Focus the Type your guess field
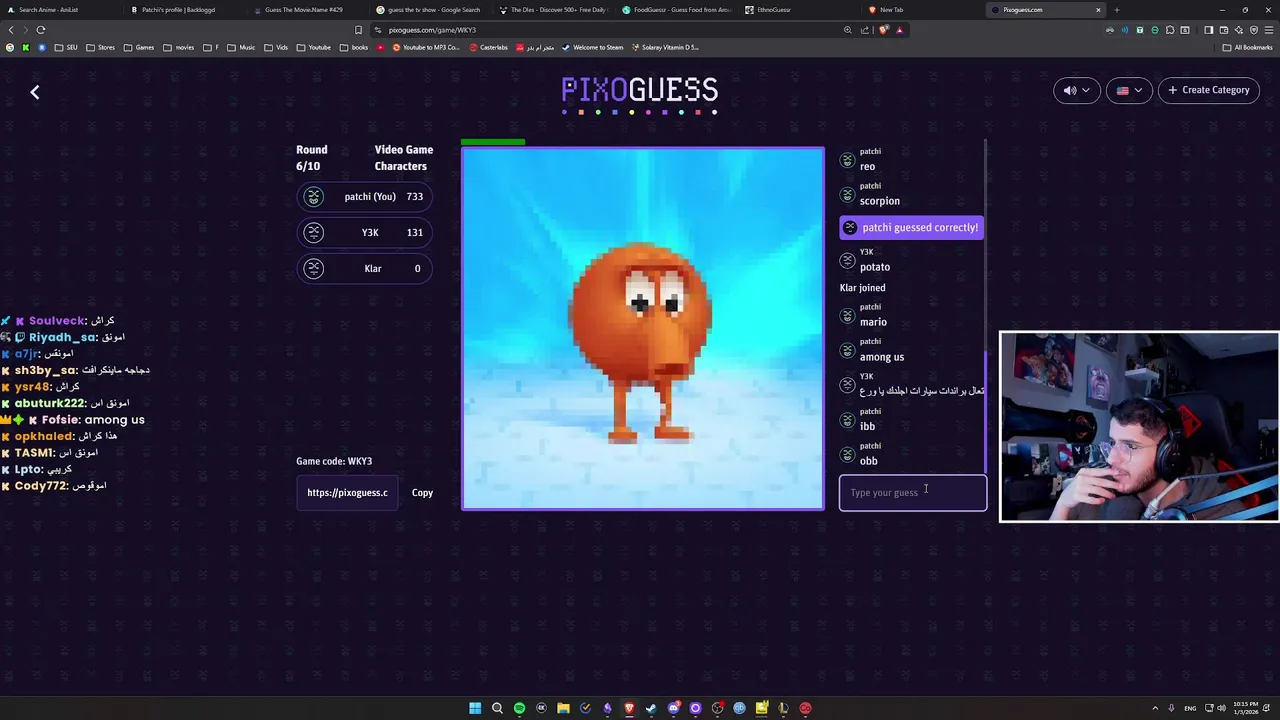The width and height of the screenshot is (1280, 720). (x=913, y=493)
